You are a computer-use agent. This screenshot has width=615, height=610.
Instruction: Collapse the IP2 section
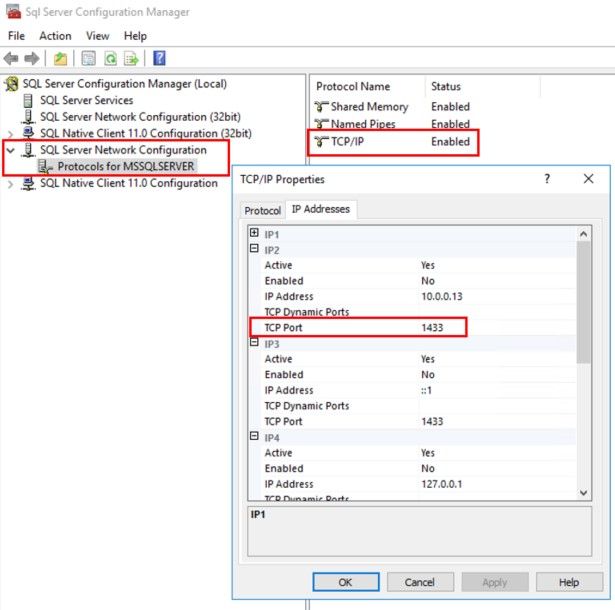click(x=255, y=249)
